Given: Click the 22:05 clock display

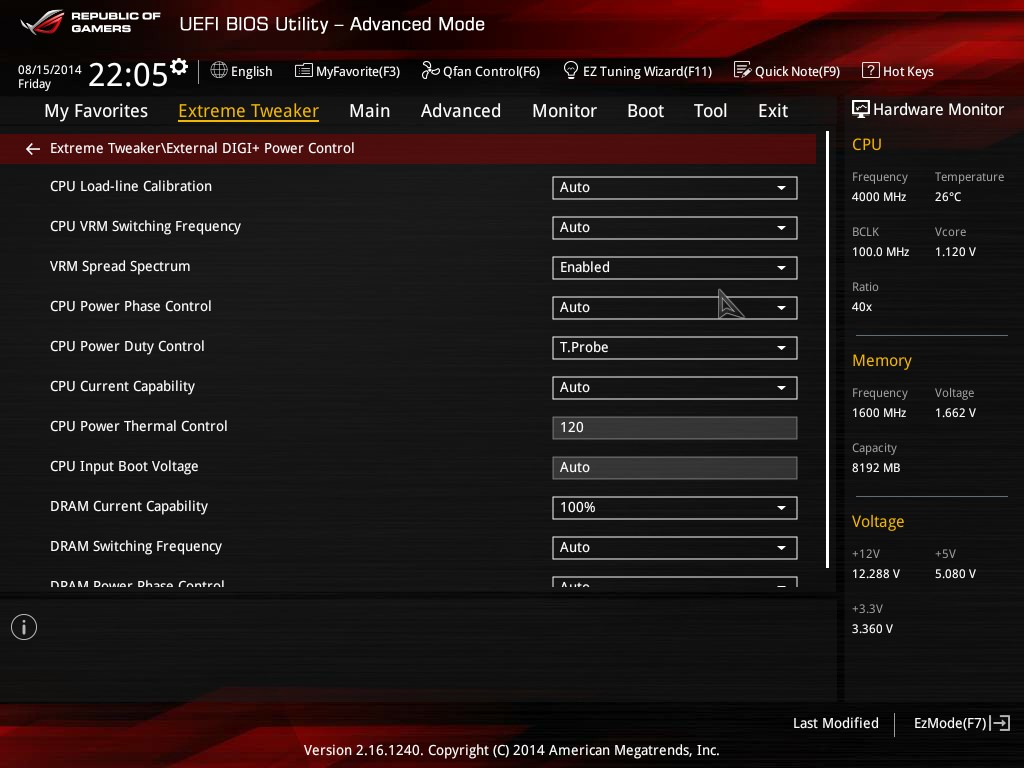Looking at the screenshot, I should 128,74.
